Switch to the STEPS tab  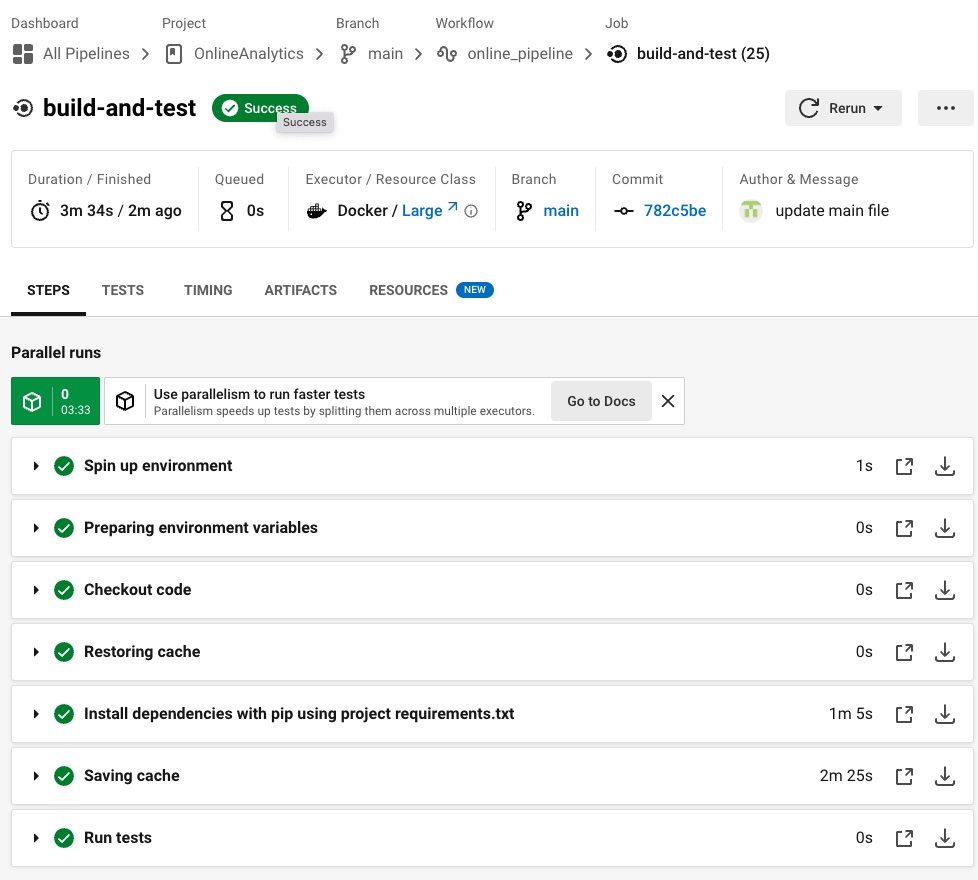(48, 290)
